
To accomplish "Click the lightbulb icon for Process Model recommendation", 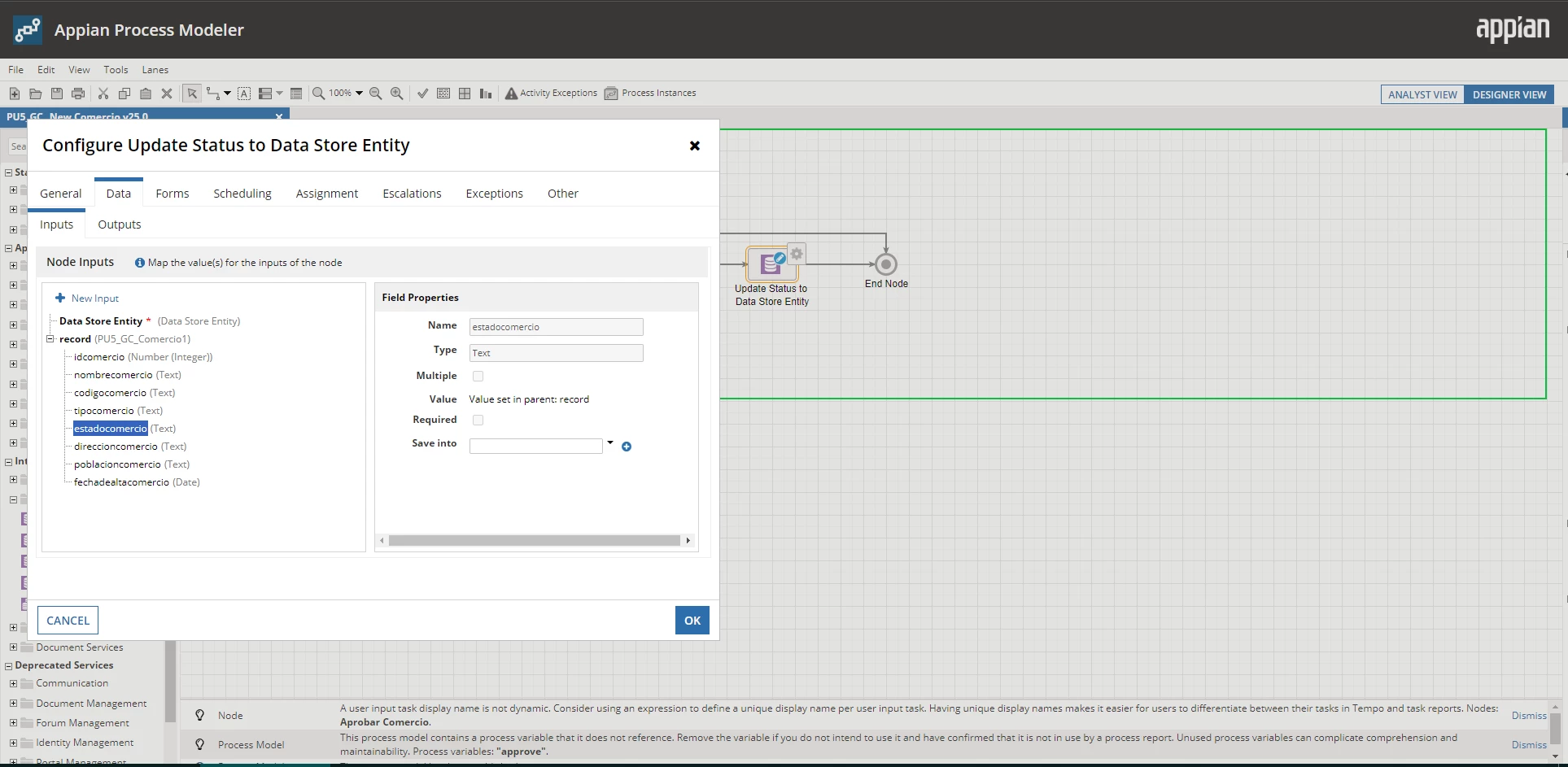I will (x=199, y=745).
